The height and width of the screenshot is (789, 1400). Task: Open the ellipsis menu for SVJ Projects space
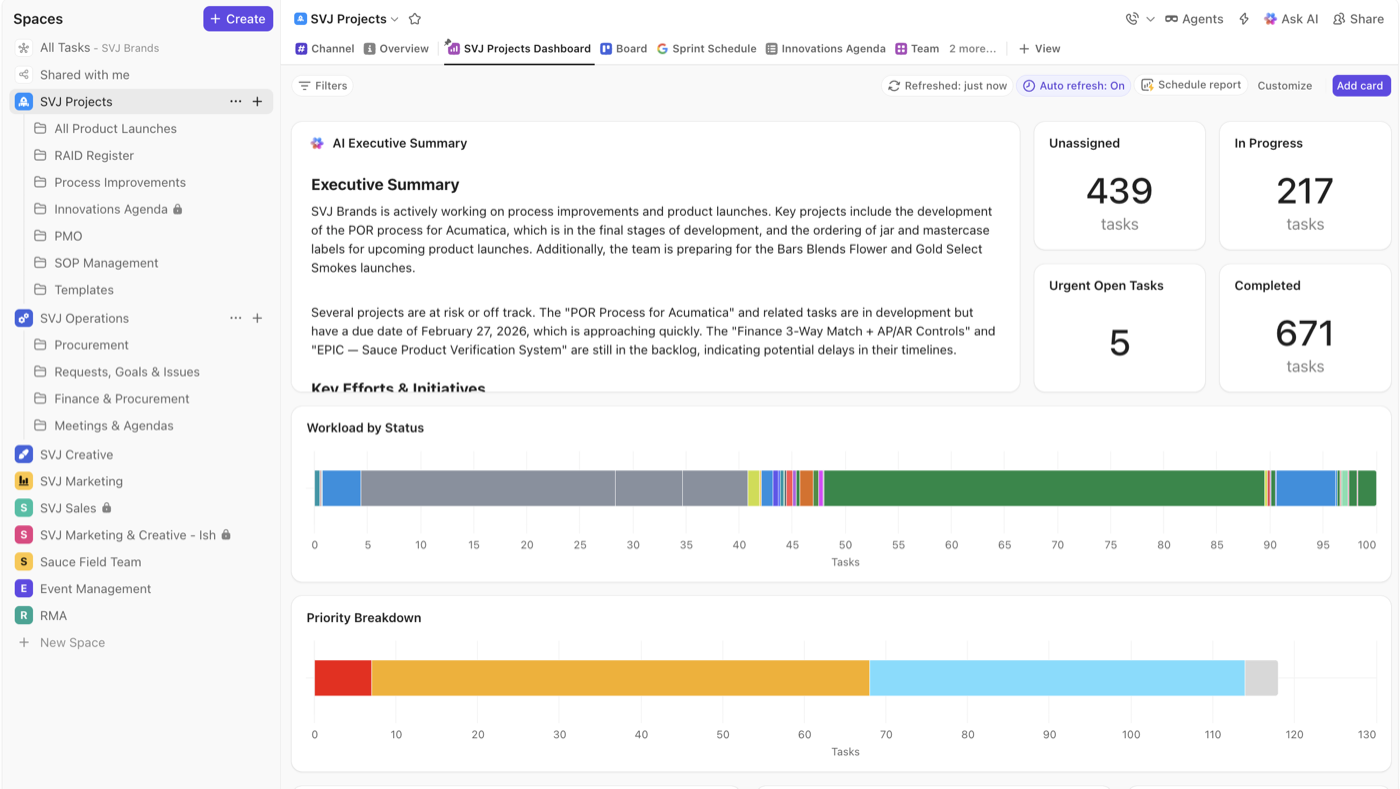[235, 102]
